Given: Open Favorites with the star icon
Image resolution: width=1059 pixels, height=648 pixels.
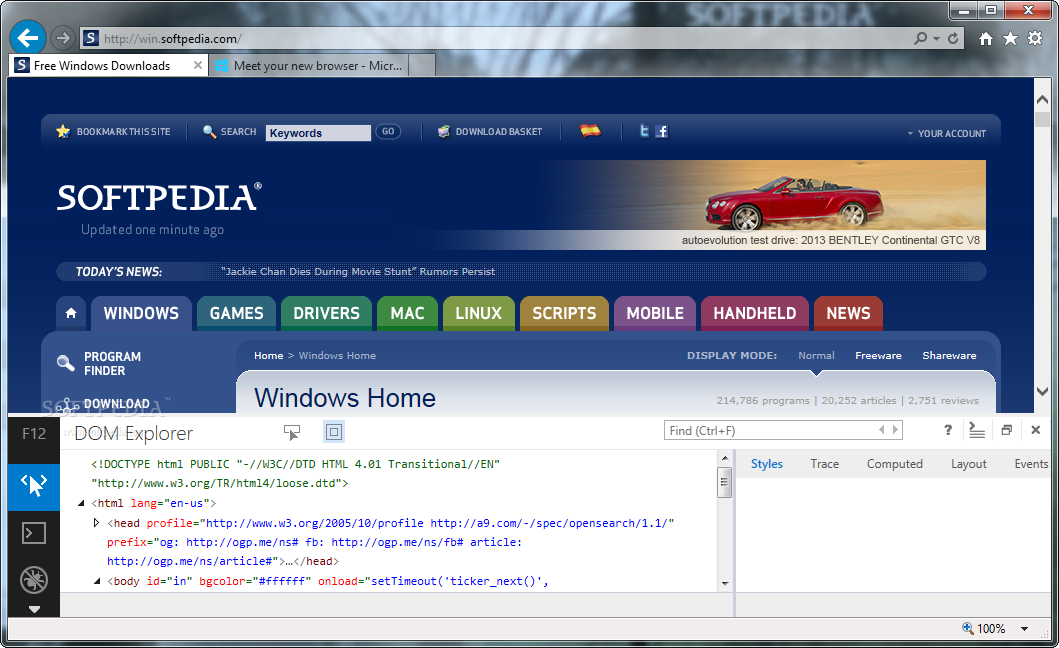Looking at the screenshot, I should coord(1010,39).
